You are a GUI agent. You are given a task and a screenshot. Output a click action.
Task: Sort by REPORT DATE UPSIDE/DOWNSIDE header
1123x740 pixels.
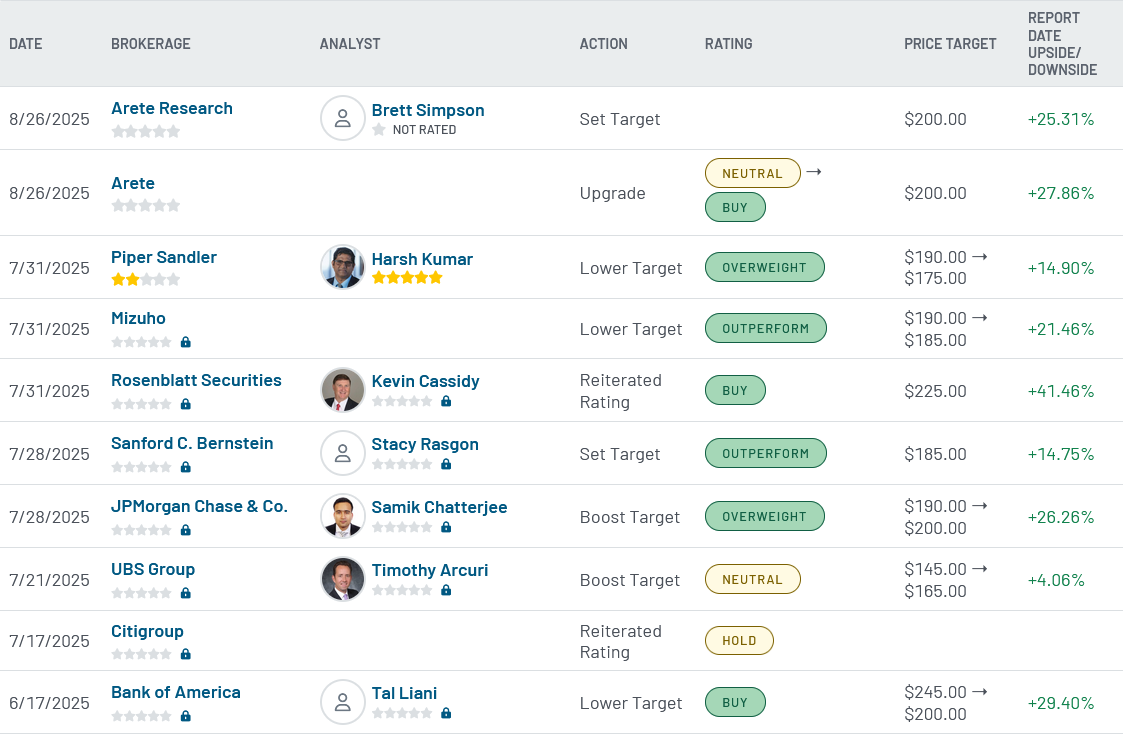(x=1063, y=44)
